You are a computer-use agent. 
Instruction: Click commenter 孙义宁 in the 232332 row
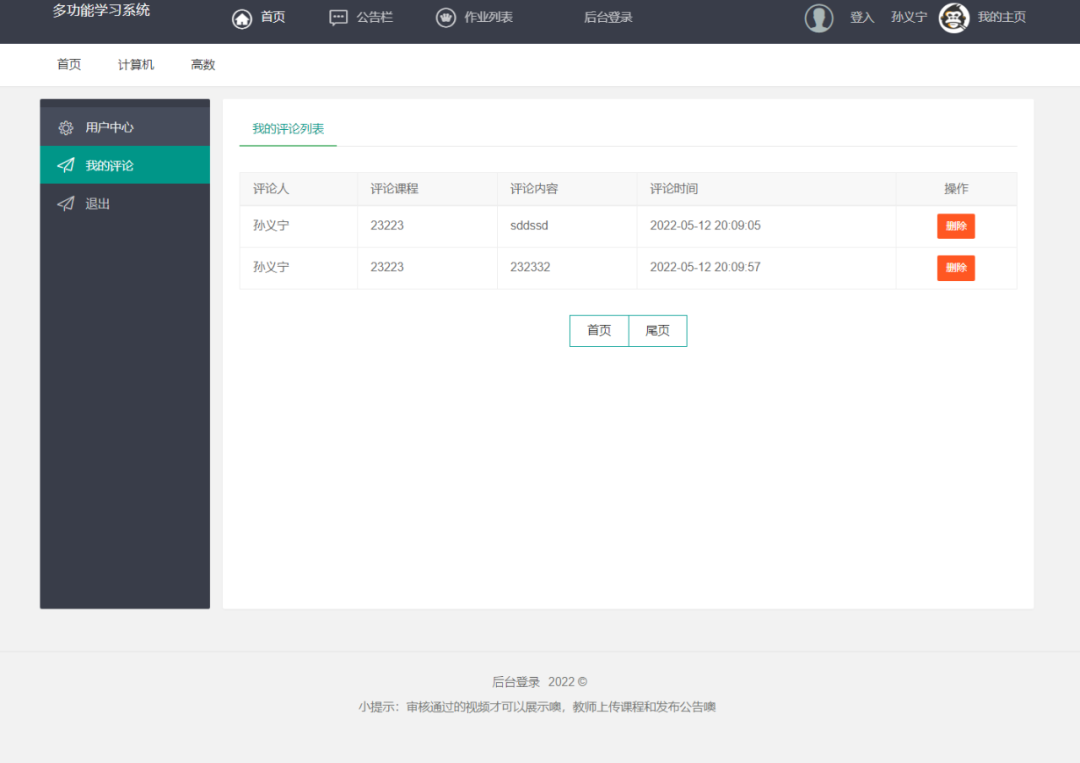271,267
